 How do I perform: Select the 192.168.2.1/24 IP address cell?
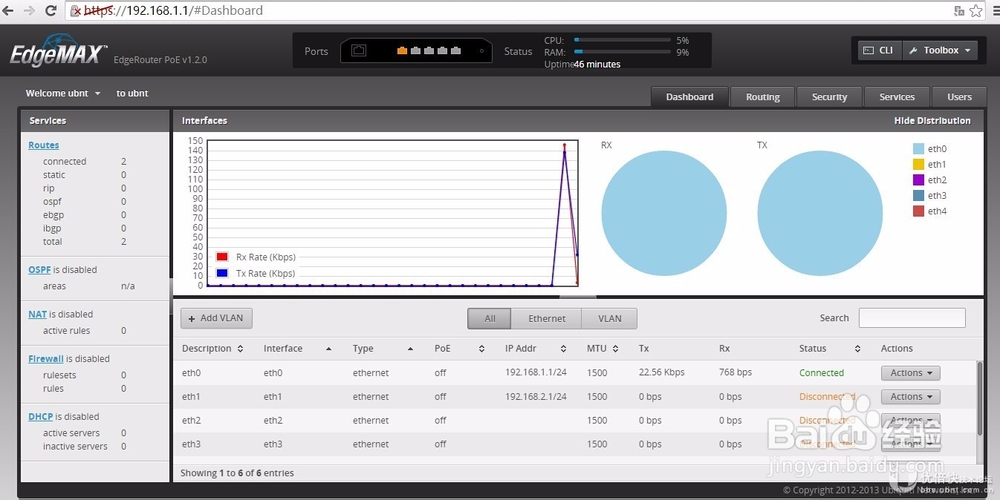(x=536, y=397)
